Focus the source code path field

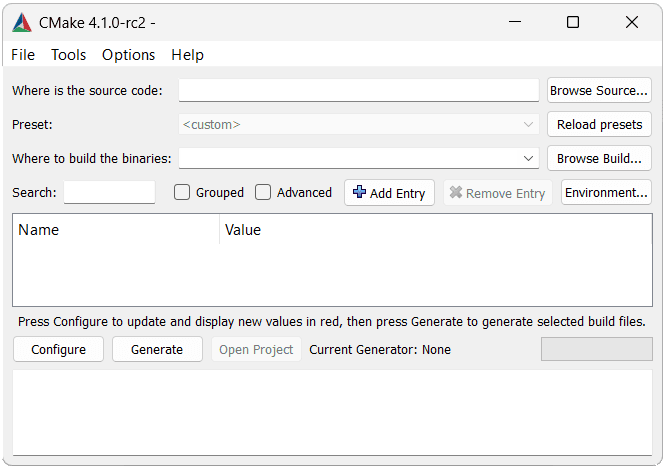(x=359, y=90)
